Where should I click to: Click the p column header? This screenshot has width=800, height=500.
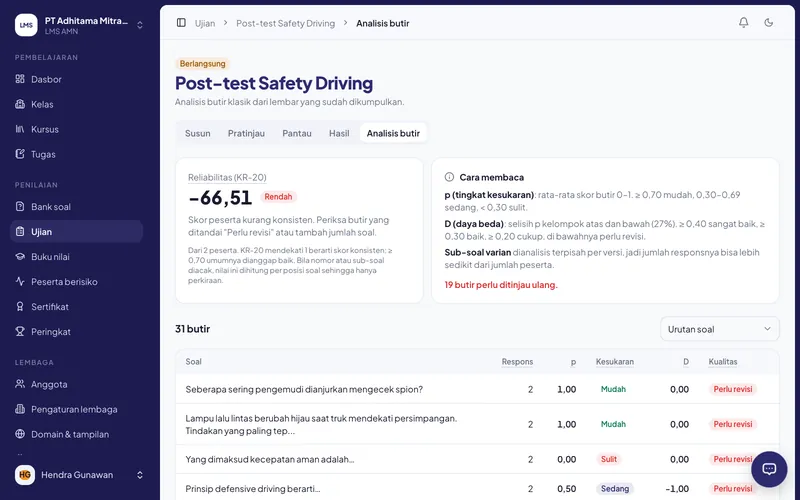[x=573, y=362]
